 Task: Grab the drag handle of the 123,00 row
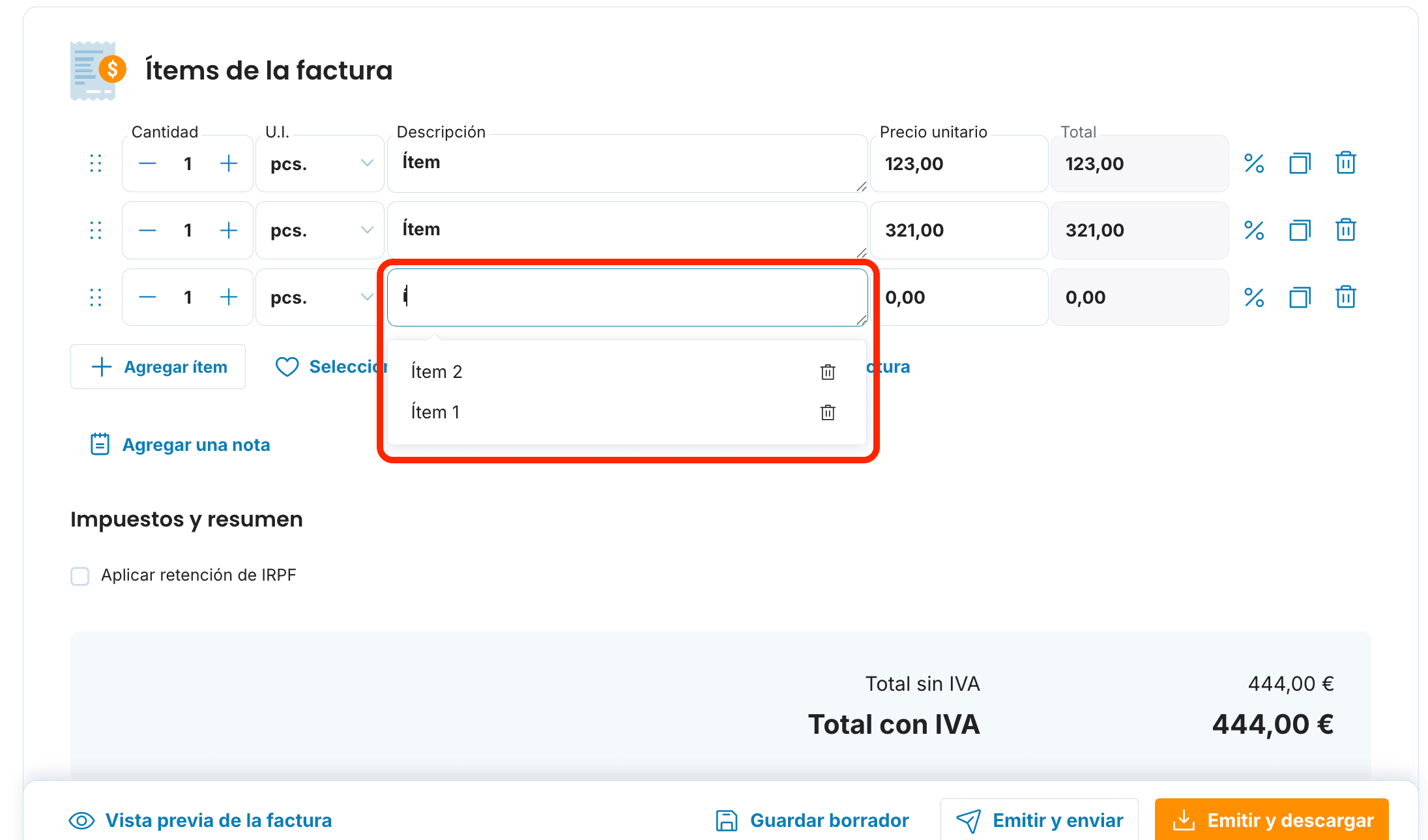pos(96,164)
